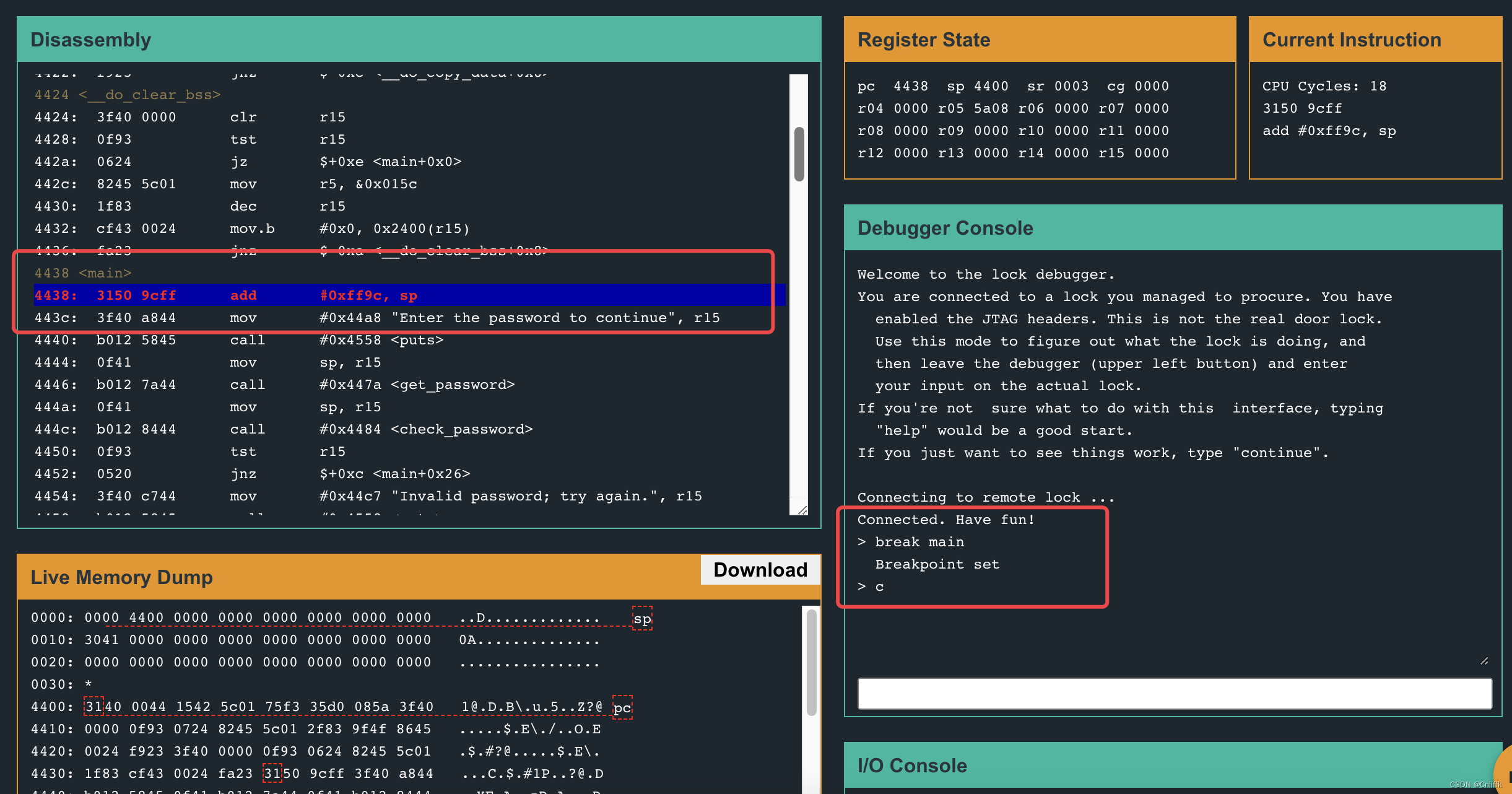Click the Current Instruction panel header

pos(1376,40)
